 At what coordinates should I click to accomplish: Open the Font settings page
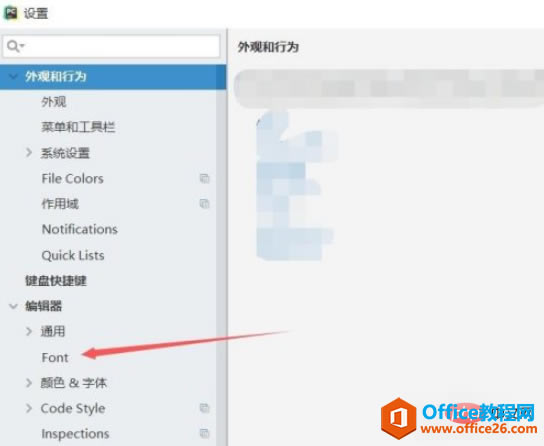55,357
